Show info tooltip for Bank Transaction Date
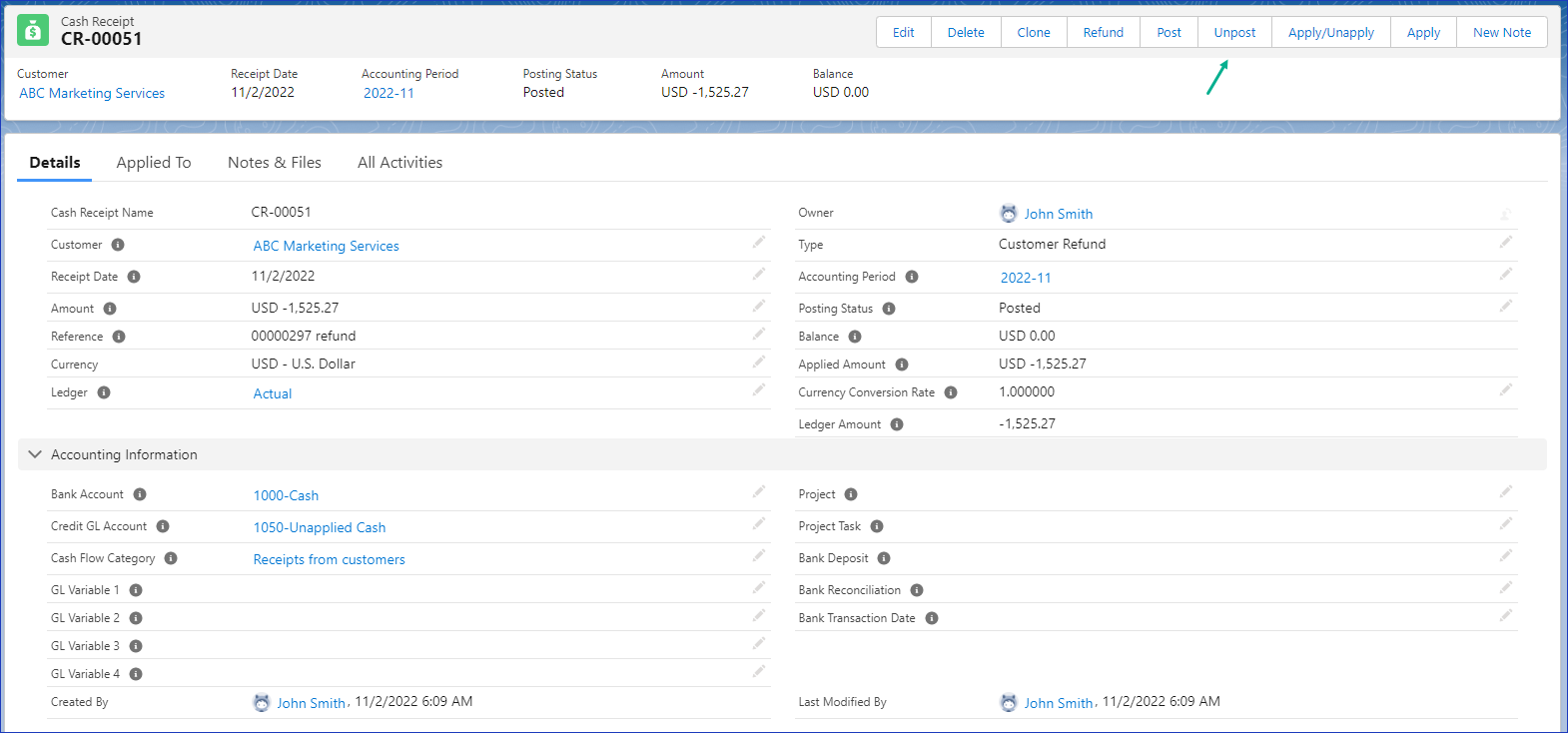Image resolution: width=1568 pixels, height=733 pixels. coord(932,618)
